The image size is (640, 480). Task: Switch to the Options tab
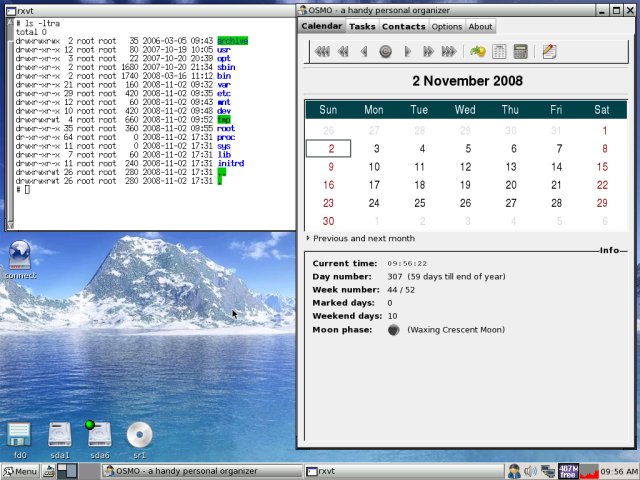pos(446,26)
